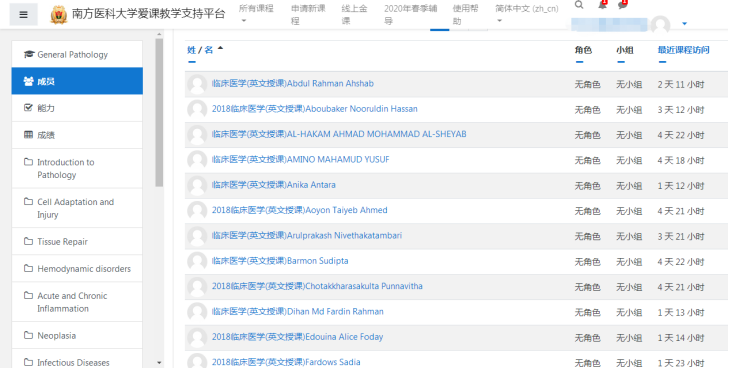Open the 成绩 grades grid item
This screenshot has width=729, height=369.
point(77,135)
